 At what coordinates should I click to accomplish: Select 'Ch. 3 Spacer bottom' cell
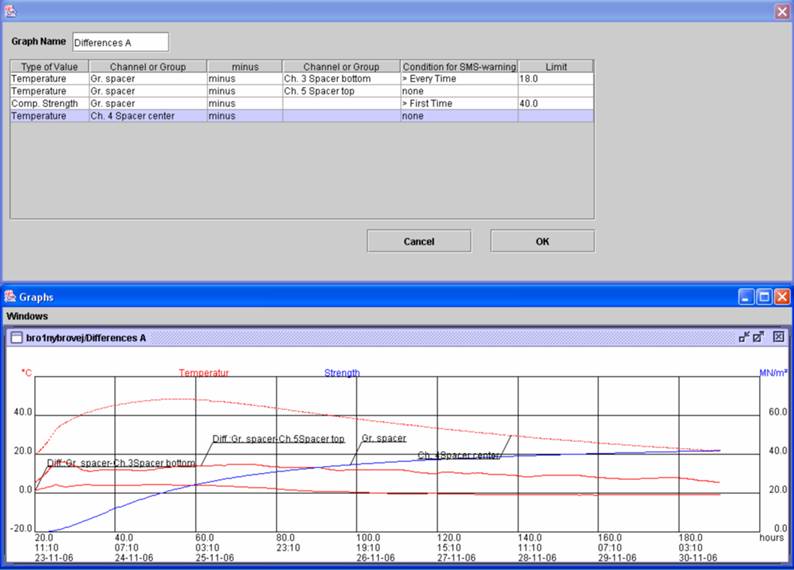point(341,78)
